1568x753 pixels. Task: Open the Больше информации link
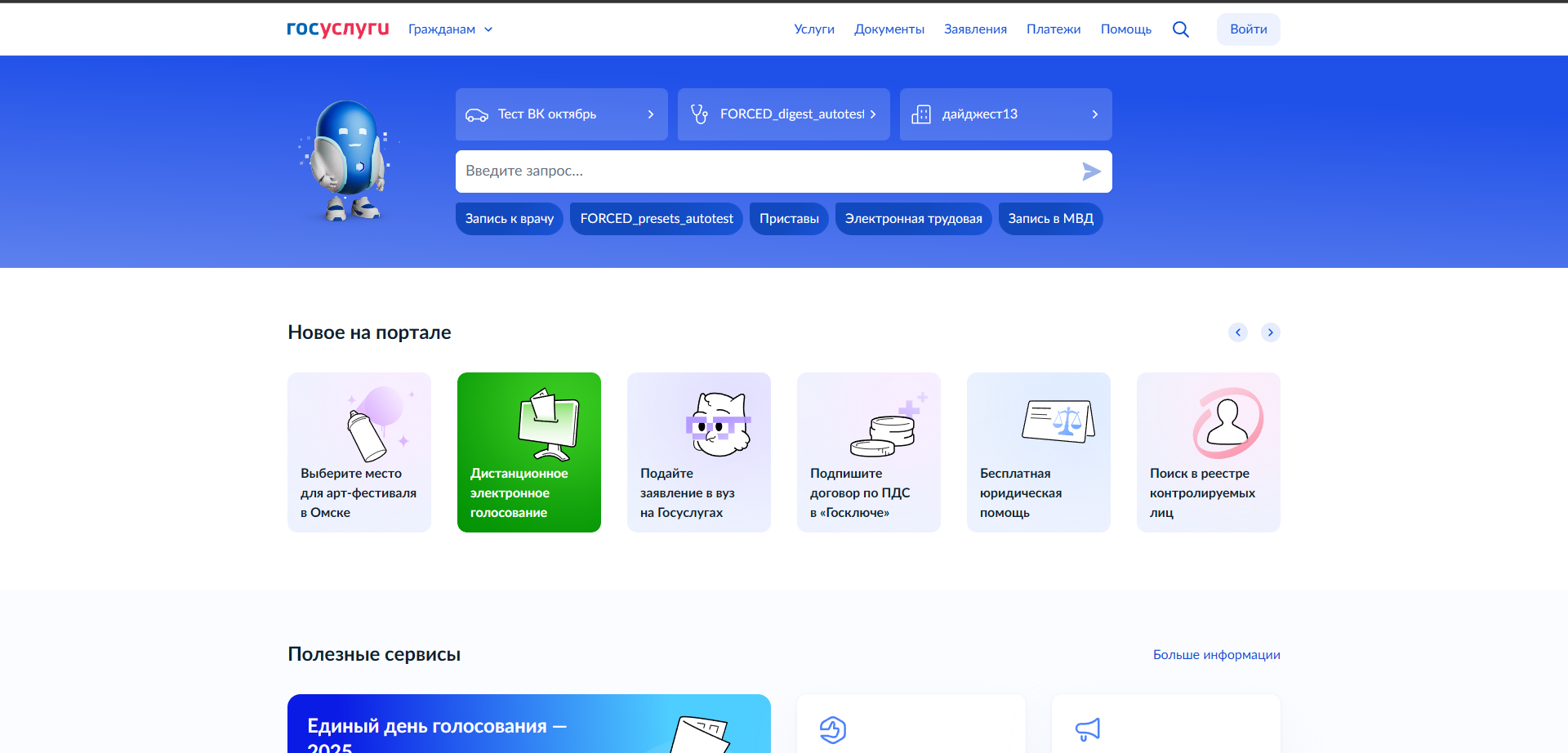pos(1217,655)
